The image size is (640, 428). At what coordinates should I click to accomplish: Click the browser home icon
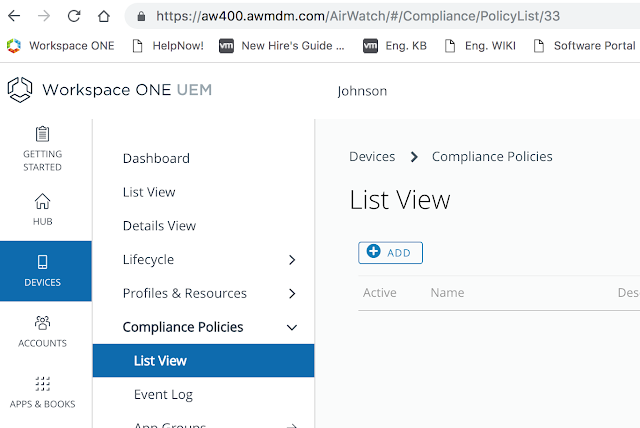104,16
